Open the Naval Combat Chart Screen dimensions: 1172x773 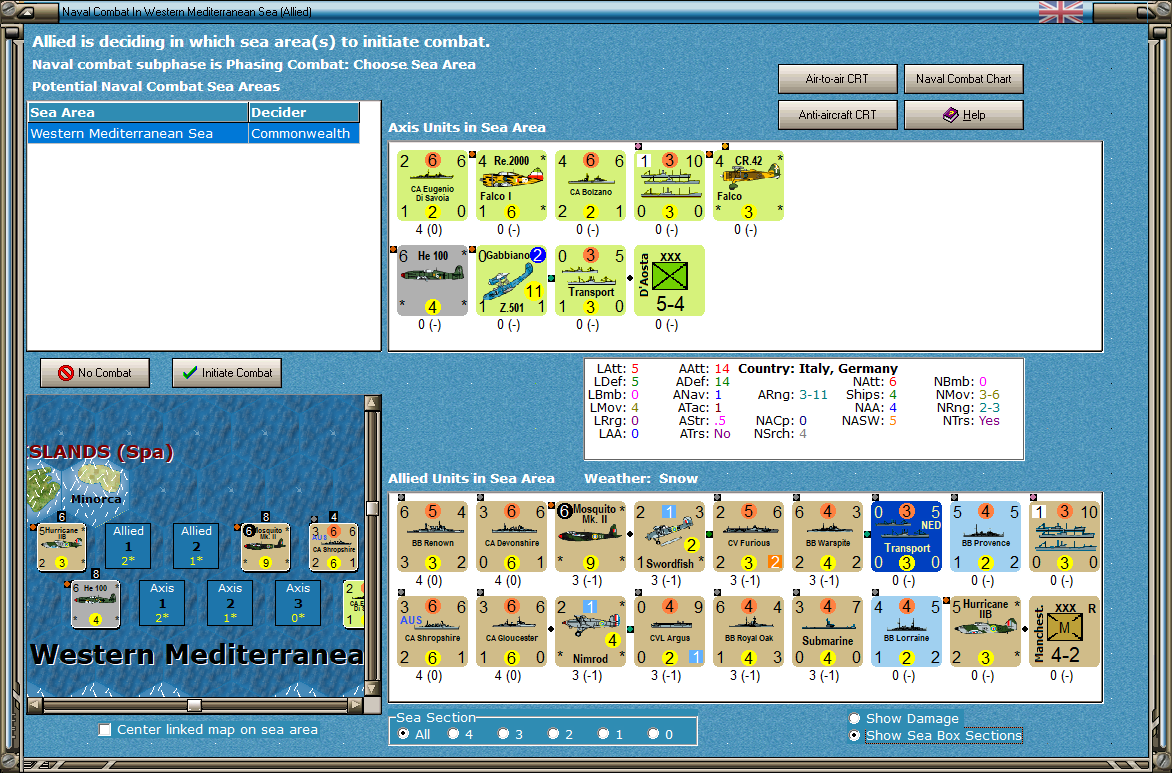tap(963, 78)
